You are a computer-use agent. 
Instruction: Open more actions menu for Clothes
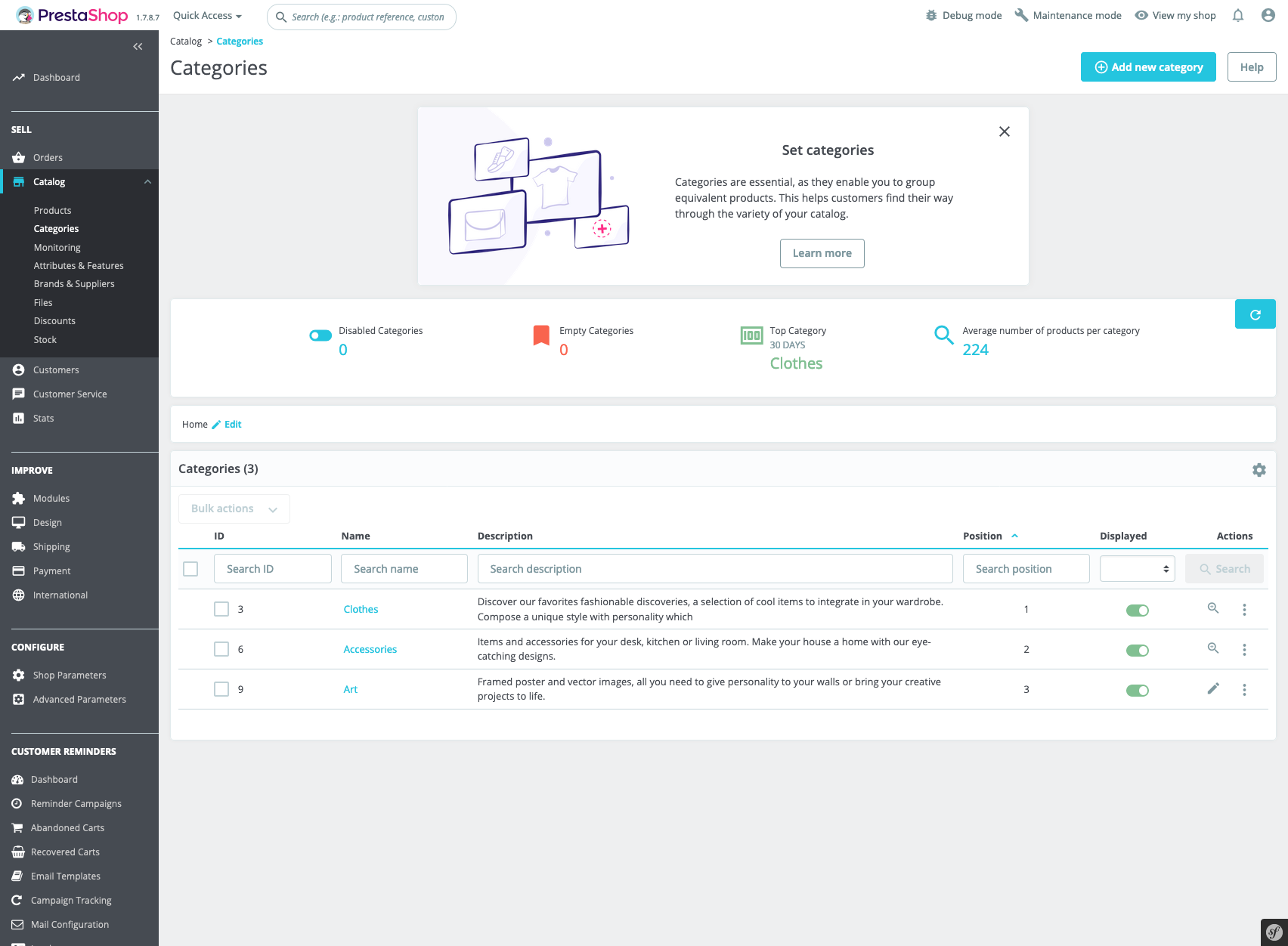click(1244, 610)
